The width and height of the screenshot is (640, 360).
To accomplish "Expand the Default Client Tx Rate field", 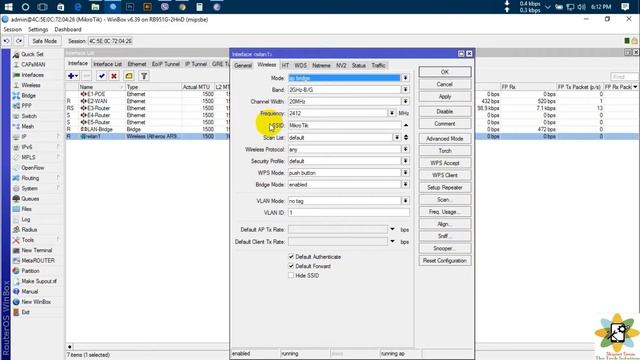I will point(392,242).
